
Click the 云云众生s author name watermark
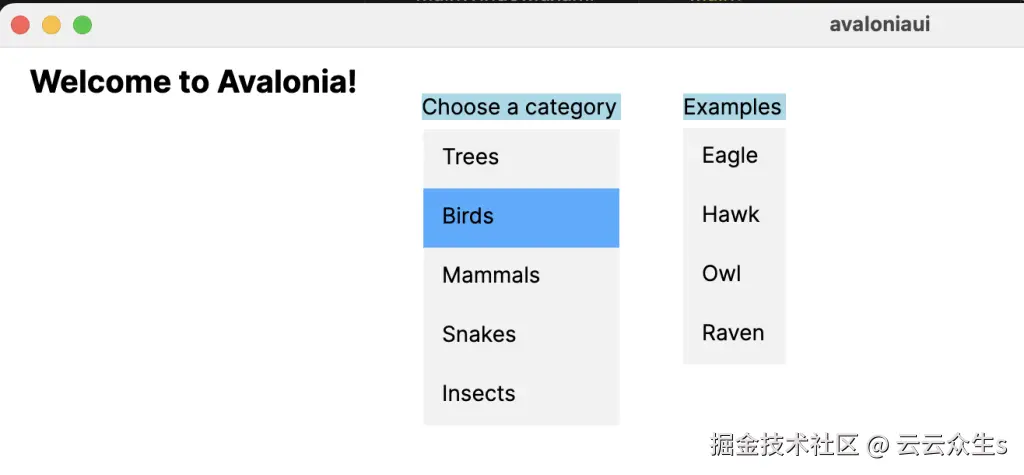[951, 444]
